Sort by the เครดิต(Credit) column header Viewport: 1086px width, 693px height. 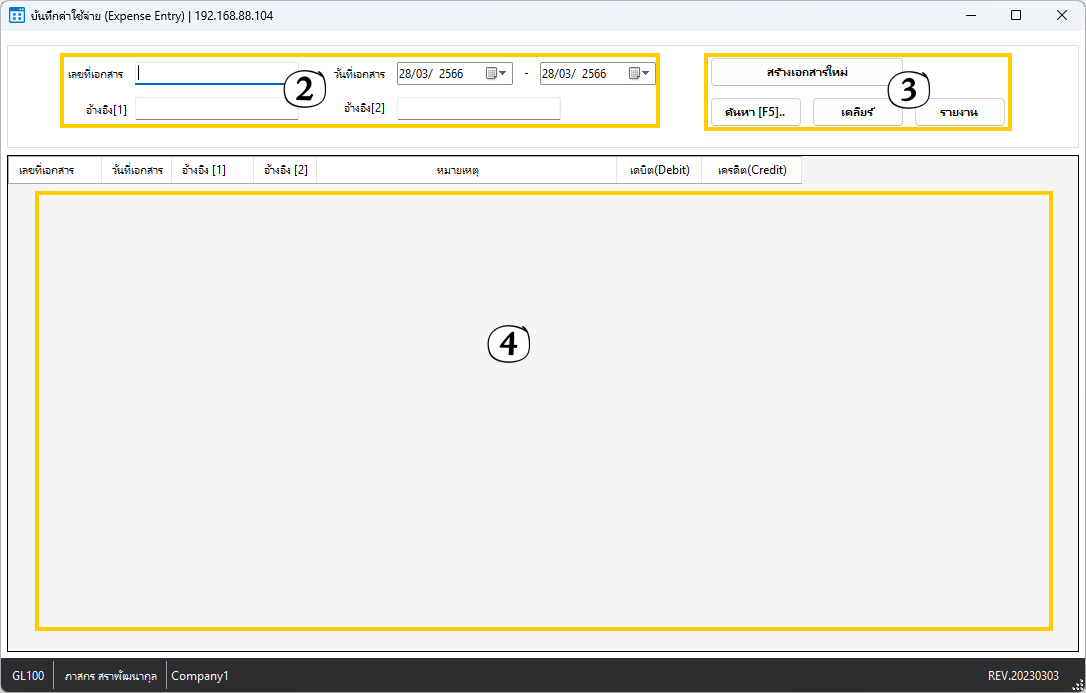(x=751, y=170)
